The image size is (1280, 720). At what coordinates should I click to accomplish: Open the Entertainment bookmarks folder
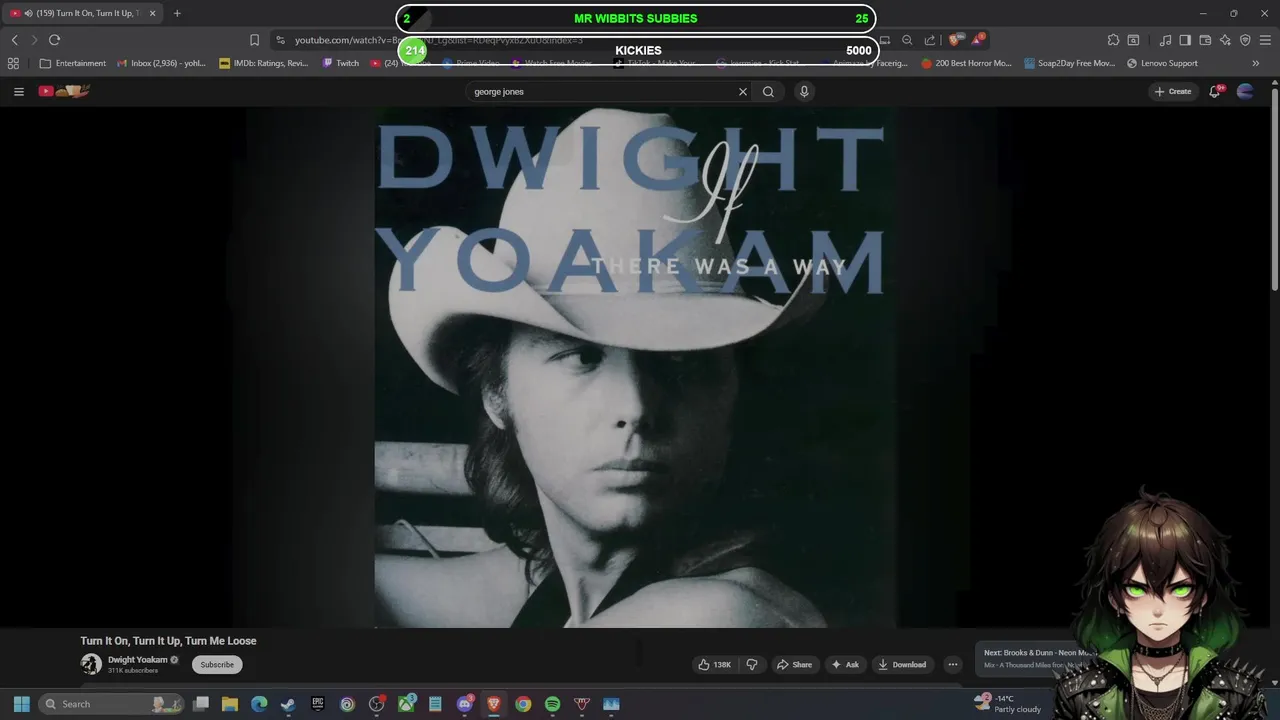coord(73,63)
